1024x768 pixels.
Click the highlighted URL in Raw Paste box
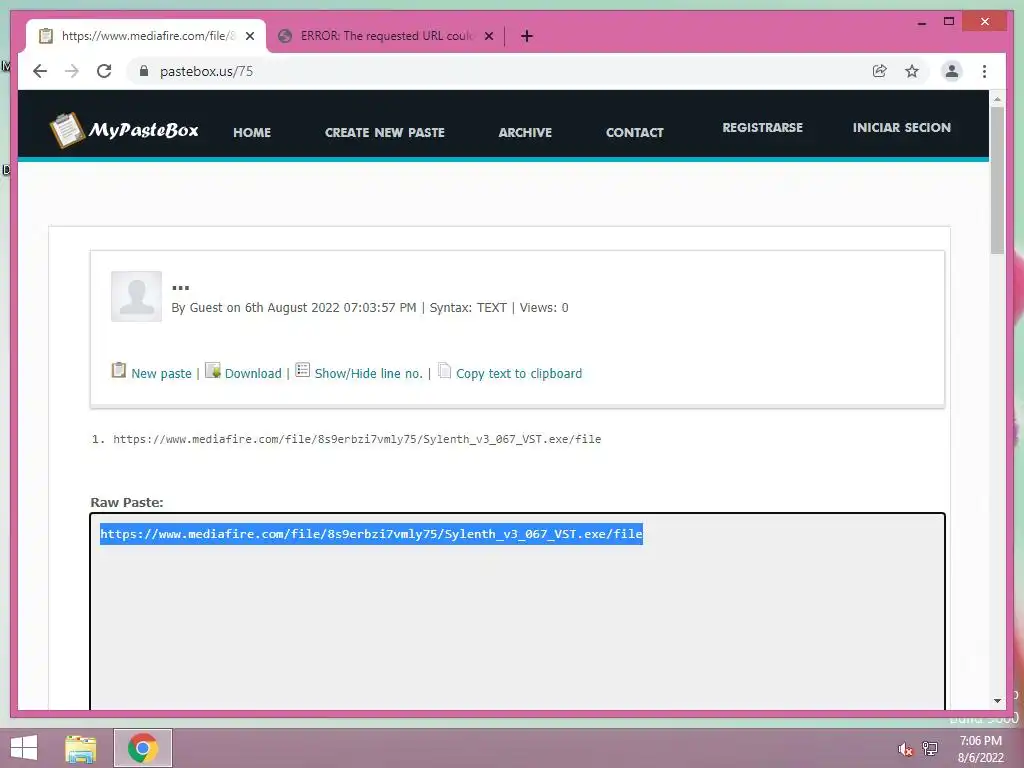(x=371, y=534)
